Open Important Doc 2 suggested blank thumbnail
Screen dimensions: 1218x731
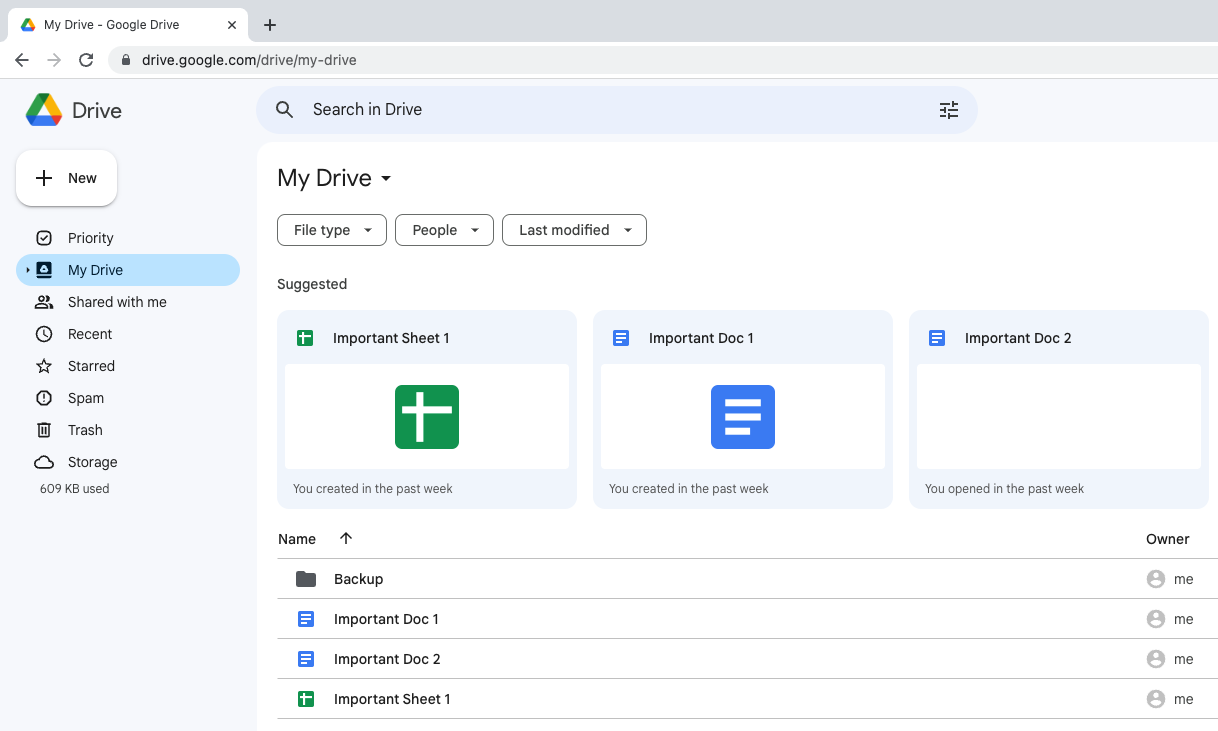(x=1059, y=417)
